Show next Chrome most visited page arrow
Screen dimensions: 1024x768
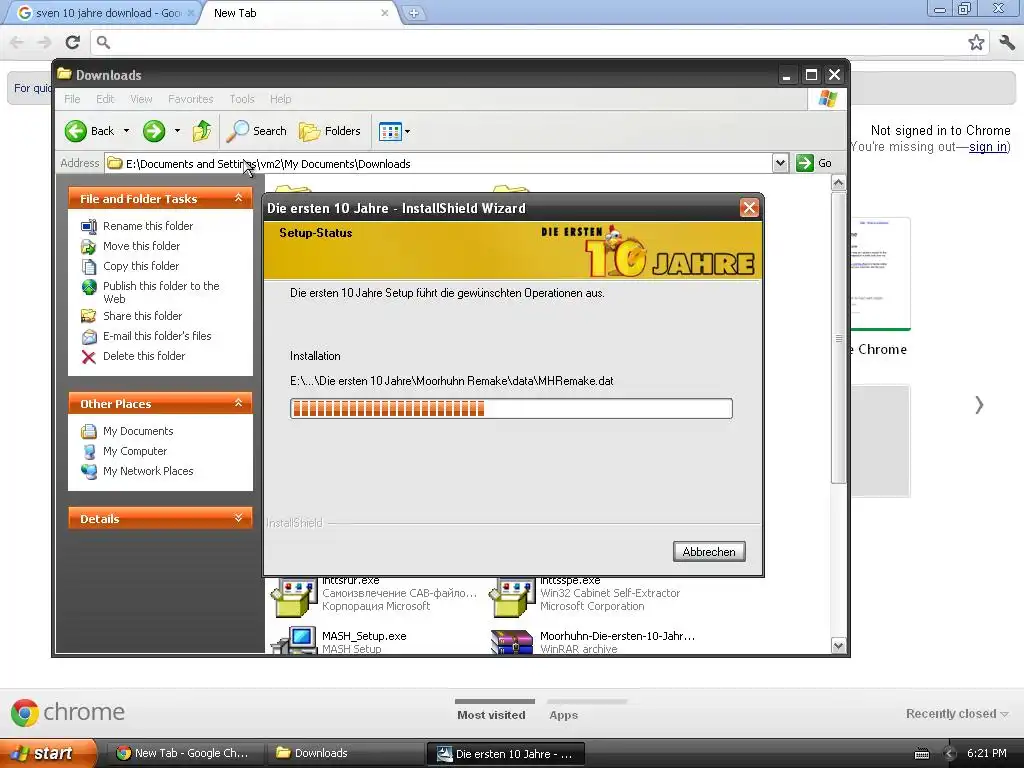click(979, 405)
